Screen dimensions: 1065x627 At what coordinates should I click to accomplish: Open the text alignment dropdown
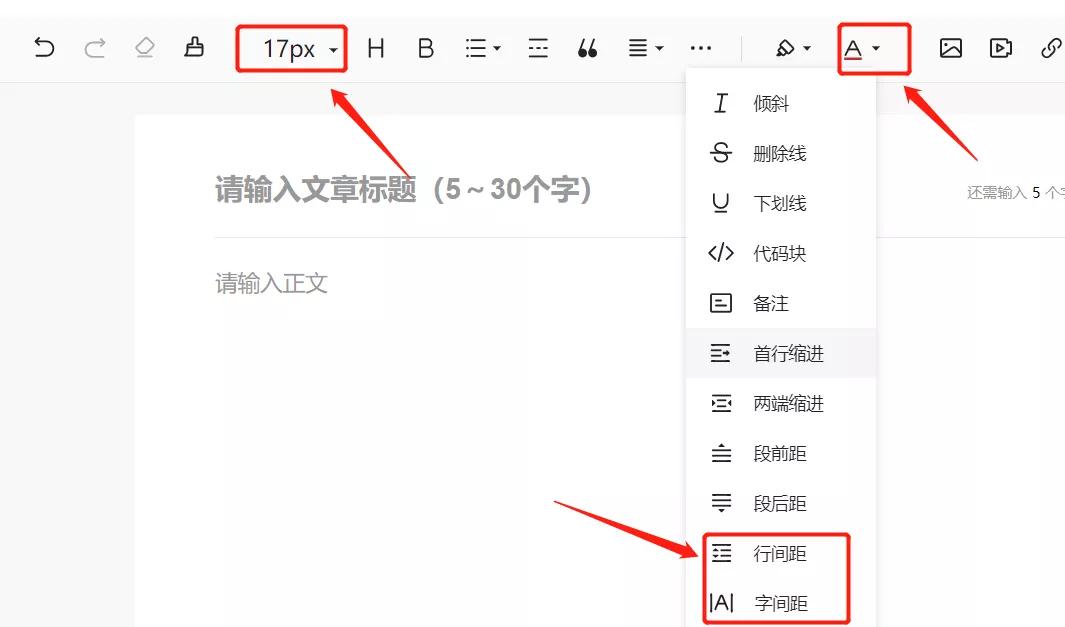coord(643,47)
